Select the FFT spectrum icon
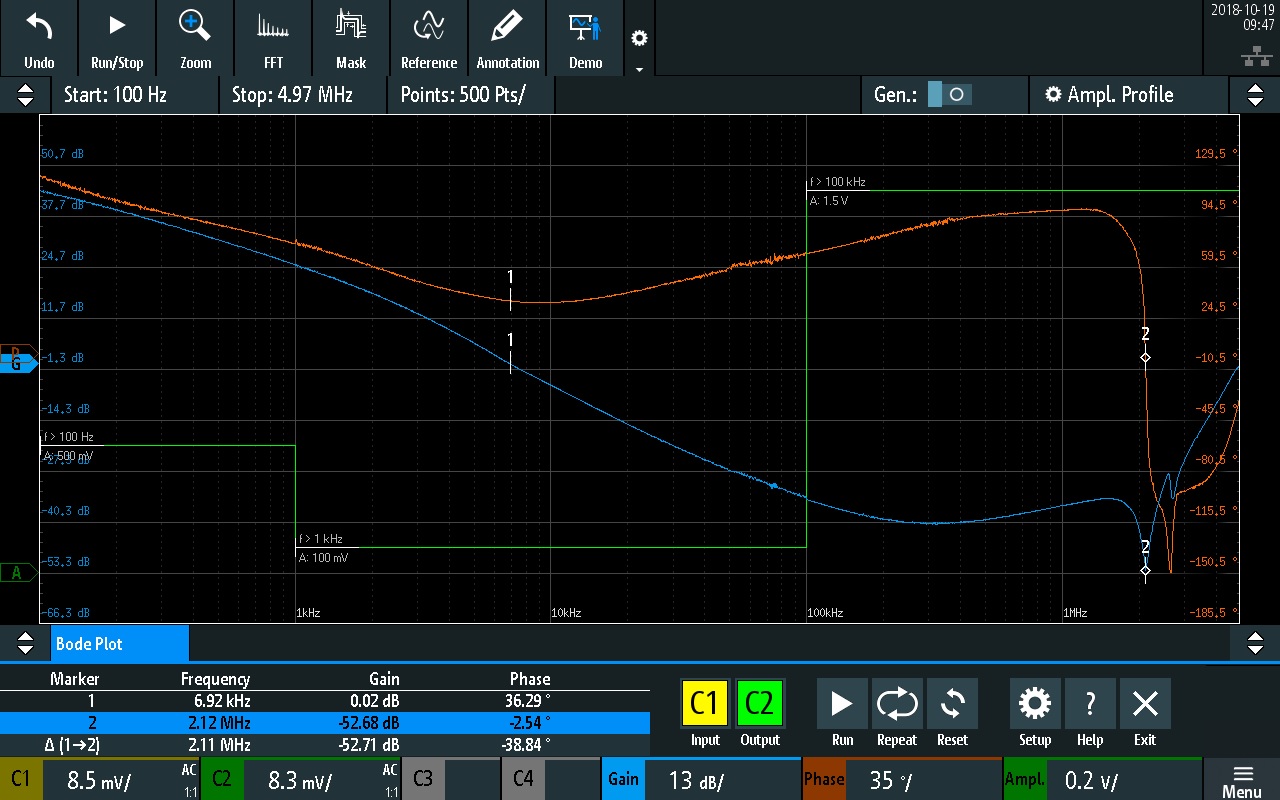The height and width of the screenshot is (800, 1280). [x=273, y=27]
